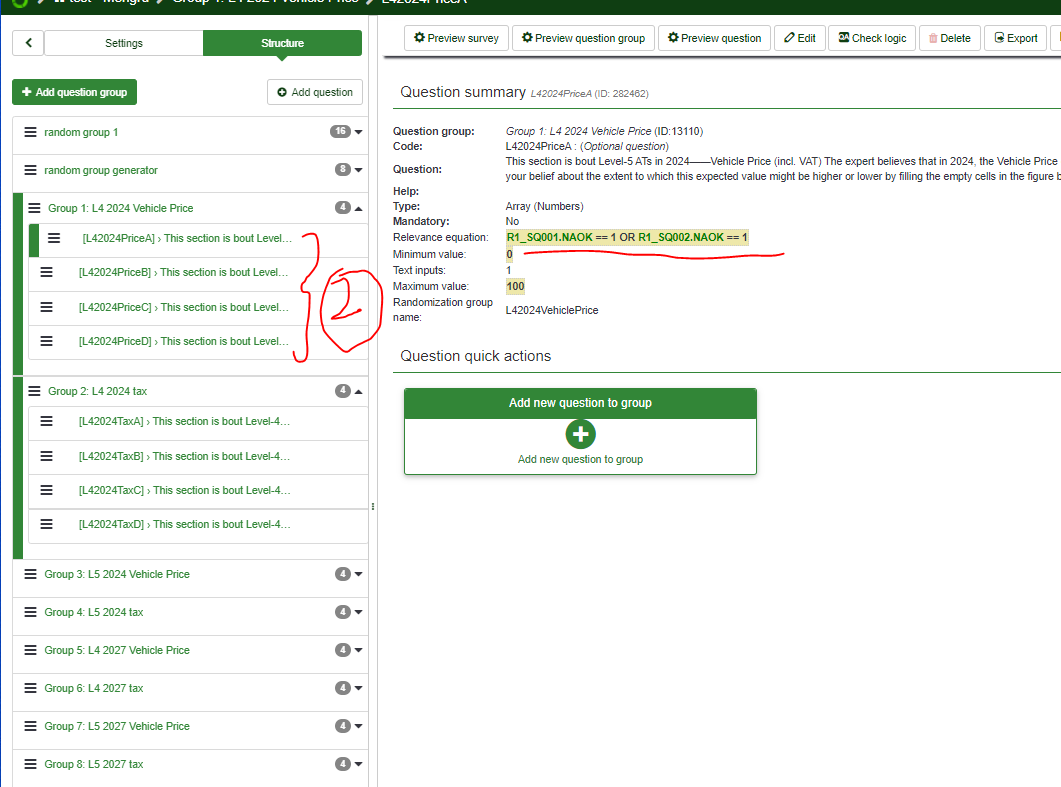Switch to the Settings tab
This screenshot has width=1061, height=787.
pos(124,43)
